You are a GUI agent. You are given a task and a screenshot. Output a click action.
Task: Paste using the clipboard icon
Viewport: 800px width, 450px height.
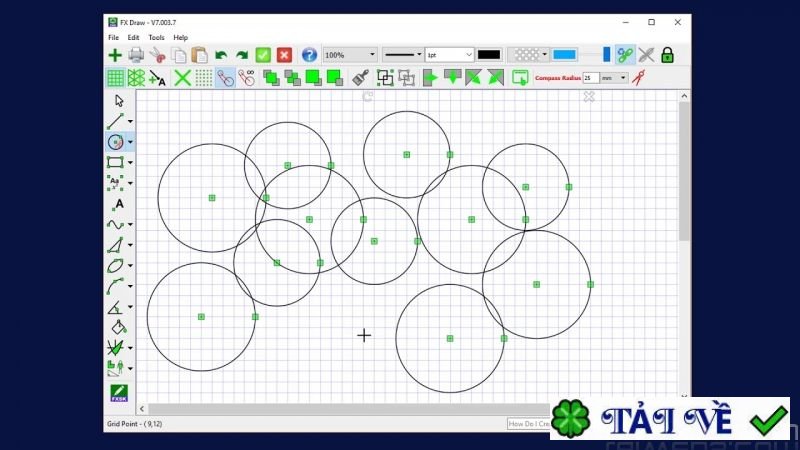tap(199, 55)
